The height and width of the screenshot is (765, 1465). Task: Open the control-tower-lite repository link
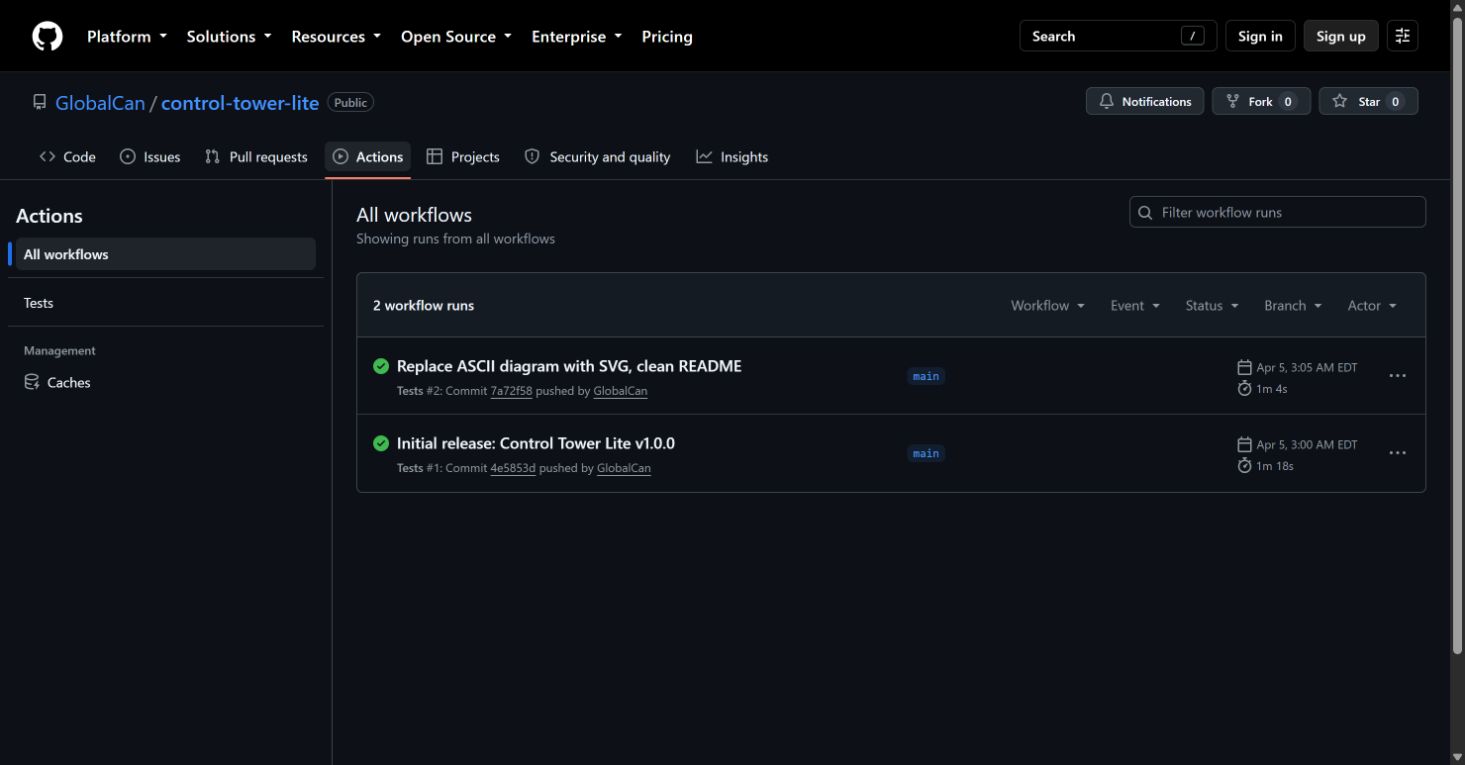pos(240,103)
